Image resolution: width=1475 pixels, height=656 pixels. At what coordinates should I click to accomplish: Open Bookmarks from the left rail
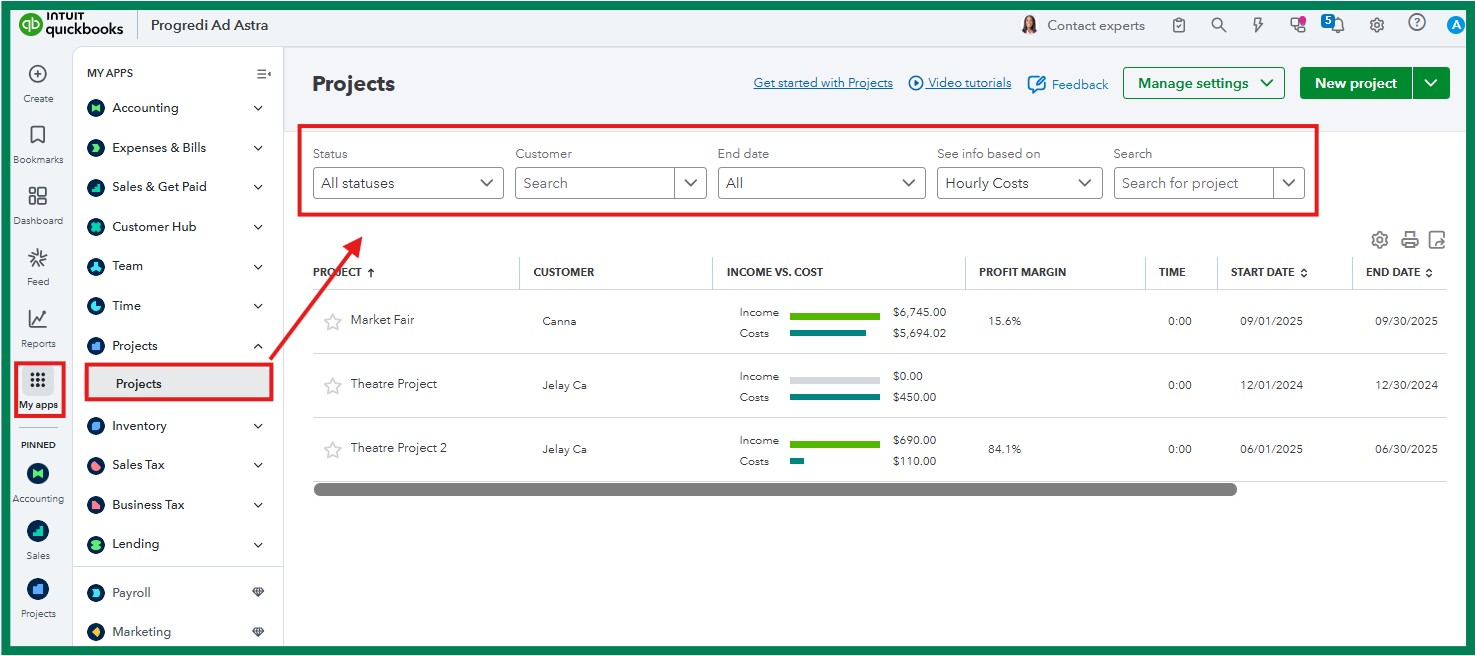point(38,136)
